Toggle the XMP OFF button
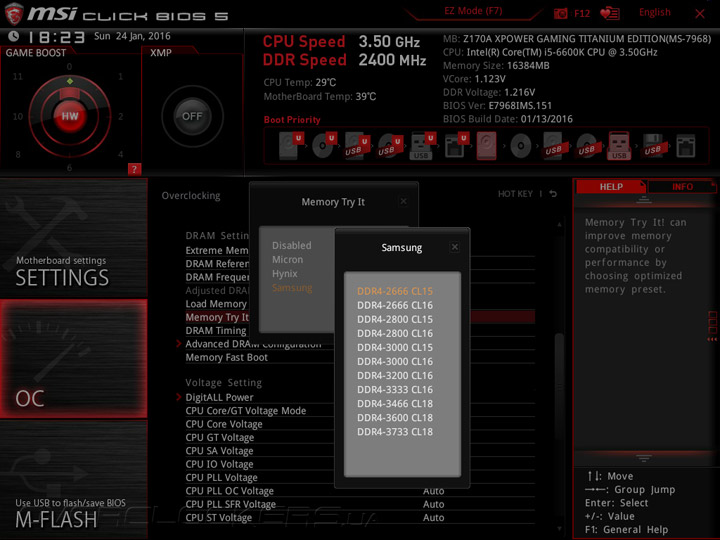Viewport: 720px width, 540px height. tap(192, 116)
